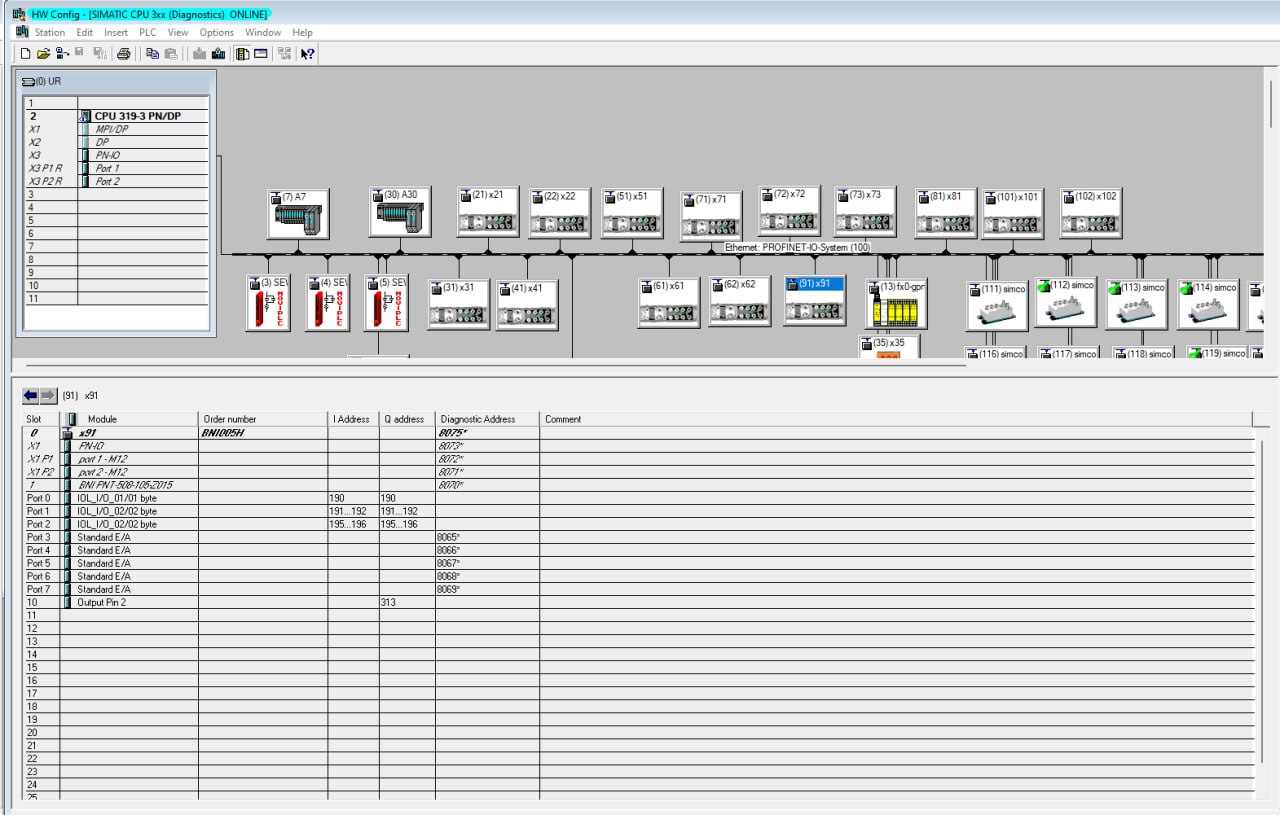Screen dimensions: 1280x815
Task: Open the Help menu
Action: click(x=302, y=32)
